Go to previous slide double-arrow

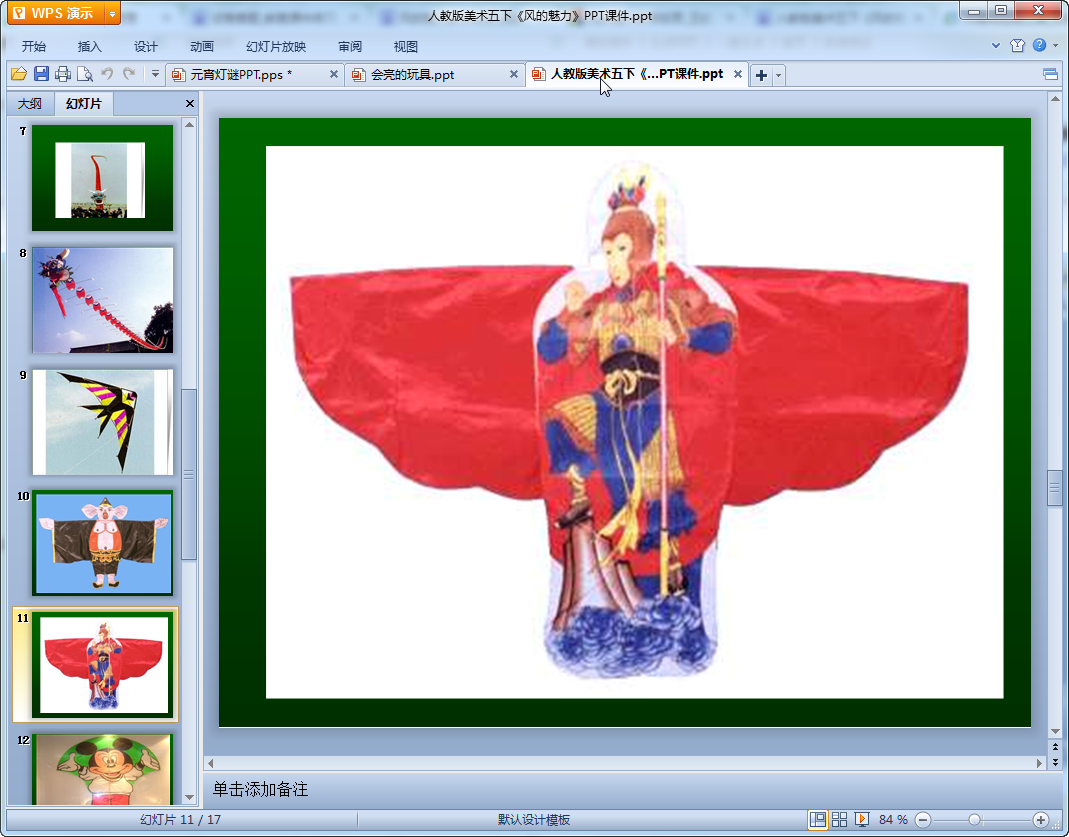coord(1055,748)
